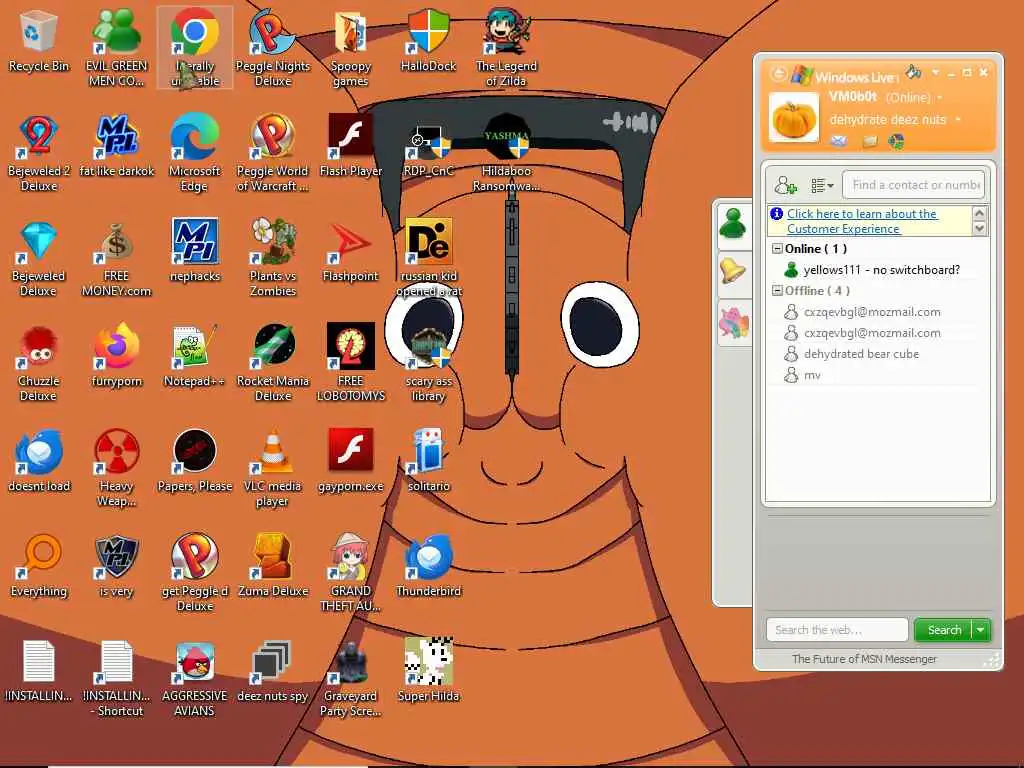Select offline contact dehydrated bear cube
This screenshot has width=1024, height=768.
point(861,354)
